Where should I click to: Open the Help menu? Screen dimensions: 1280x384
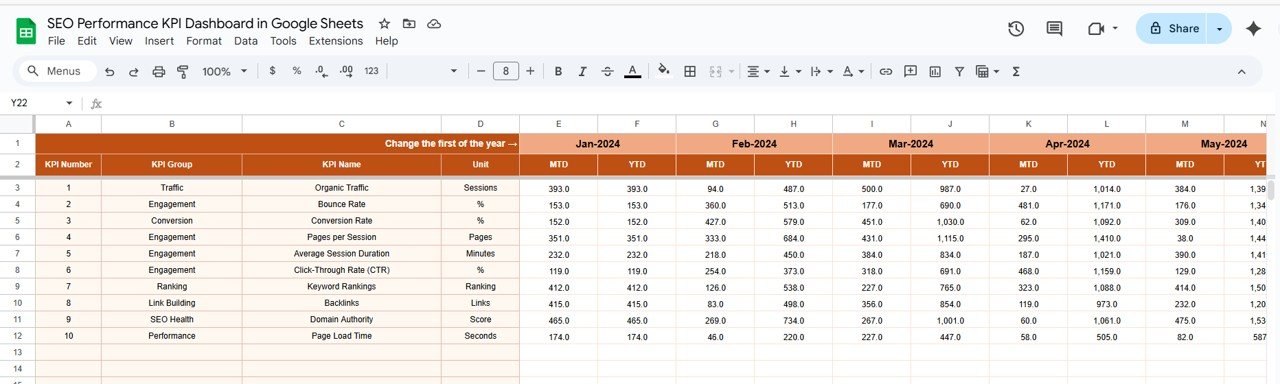pyautogui.click(x=387, y=41)
